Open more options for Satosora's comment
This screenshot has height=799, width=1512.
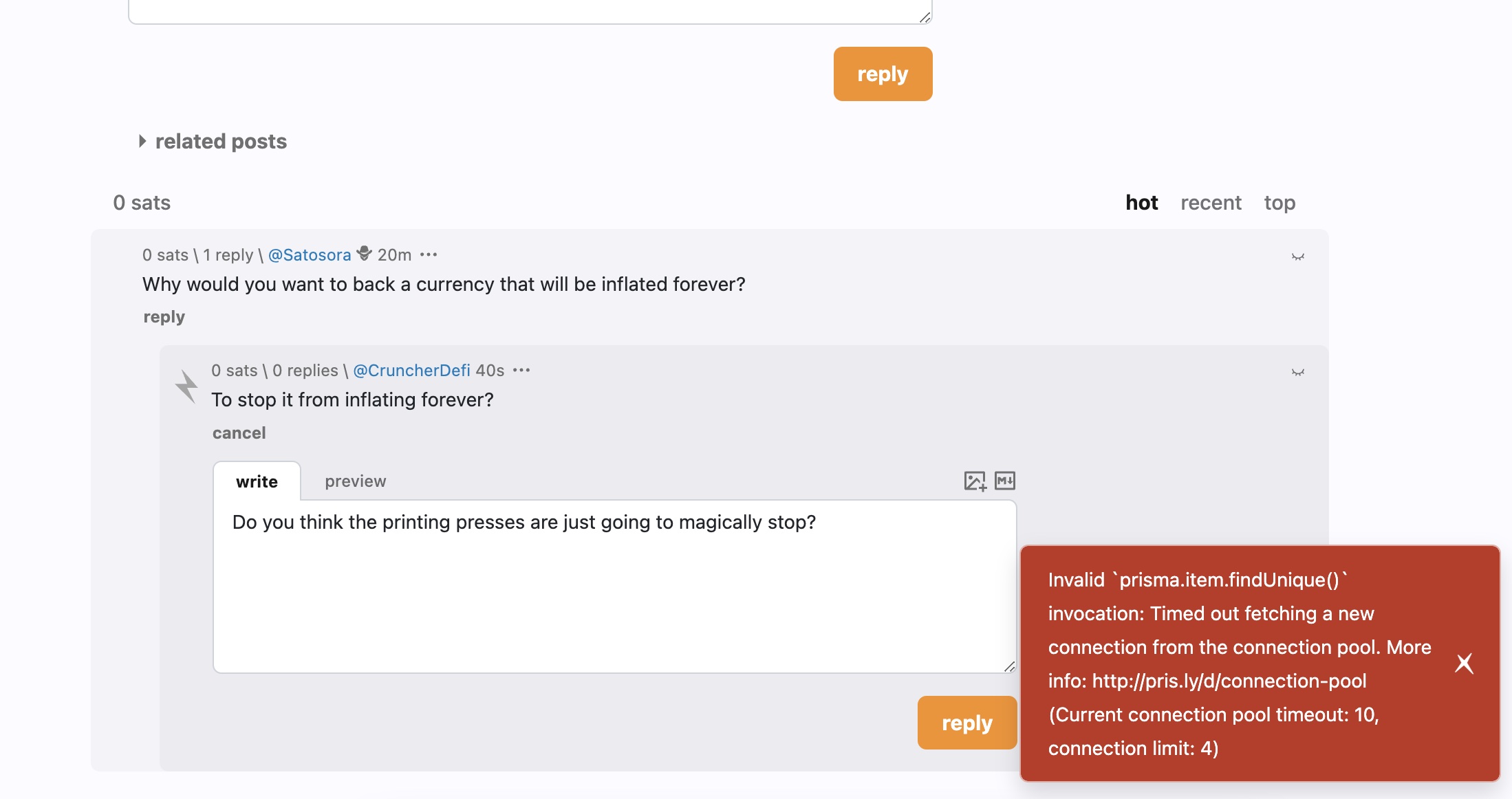[x=429, y=254]
